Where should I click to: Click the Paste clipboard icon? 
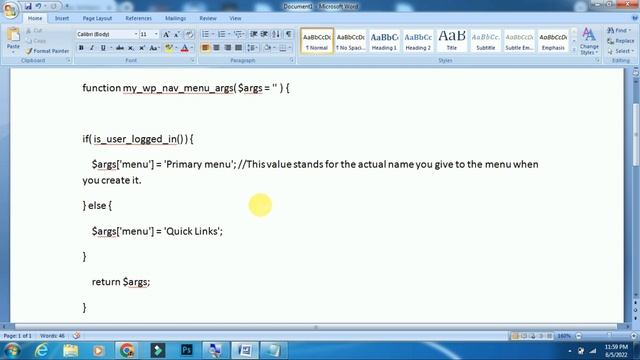(13, 35)
